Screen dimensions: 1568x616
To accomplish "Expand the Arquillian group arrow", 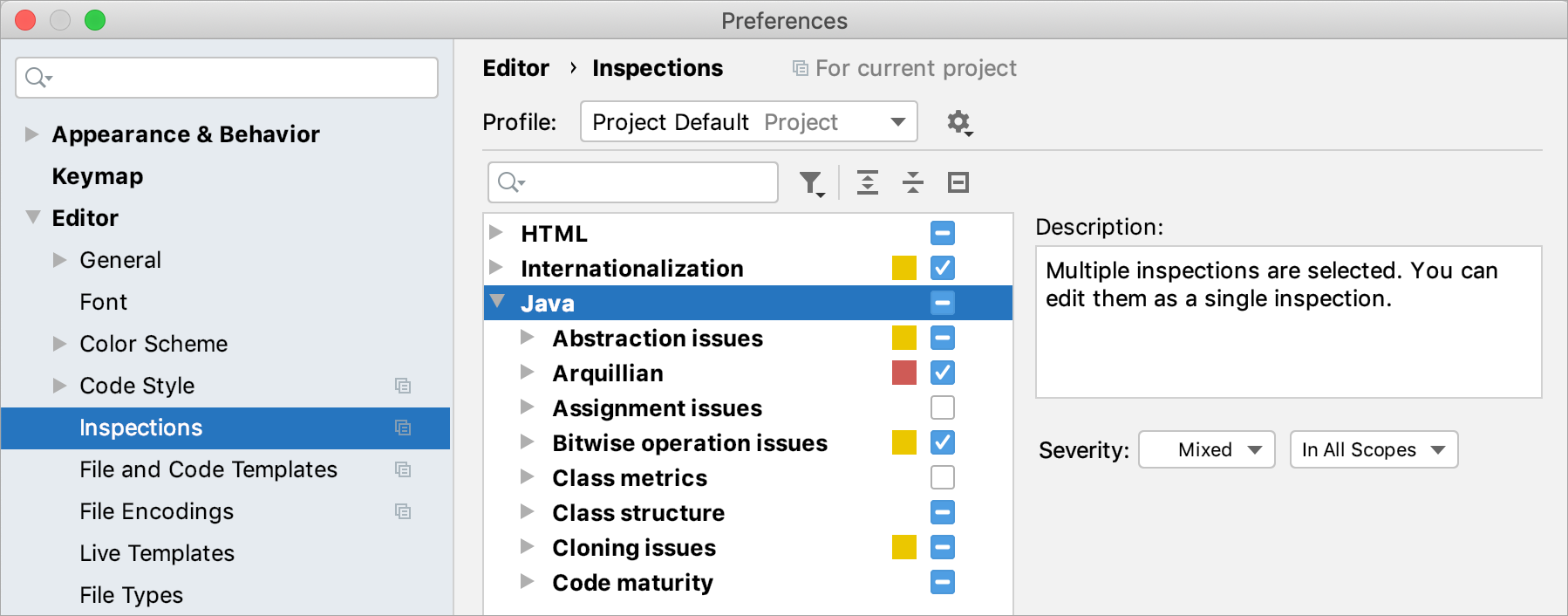I will 527,372.
